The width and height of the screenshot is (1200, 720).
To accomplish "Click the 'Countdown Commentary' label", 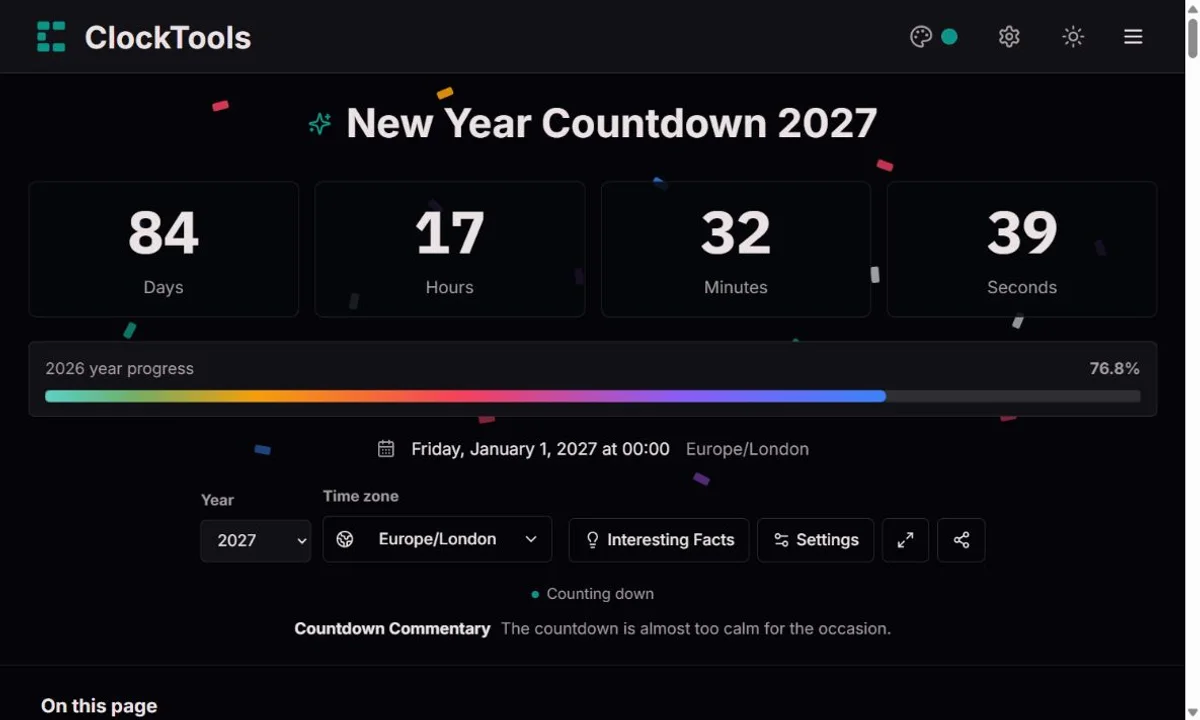I will tap(392, 629).
